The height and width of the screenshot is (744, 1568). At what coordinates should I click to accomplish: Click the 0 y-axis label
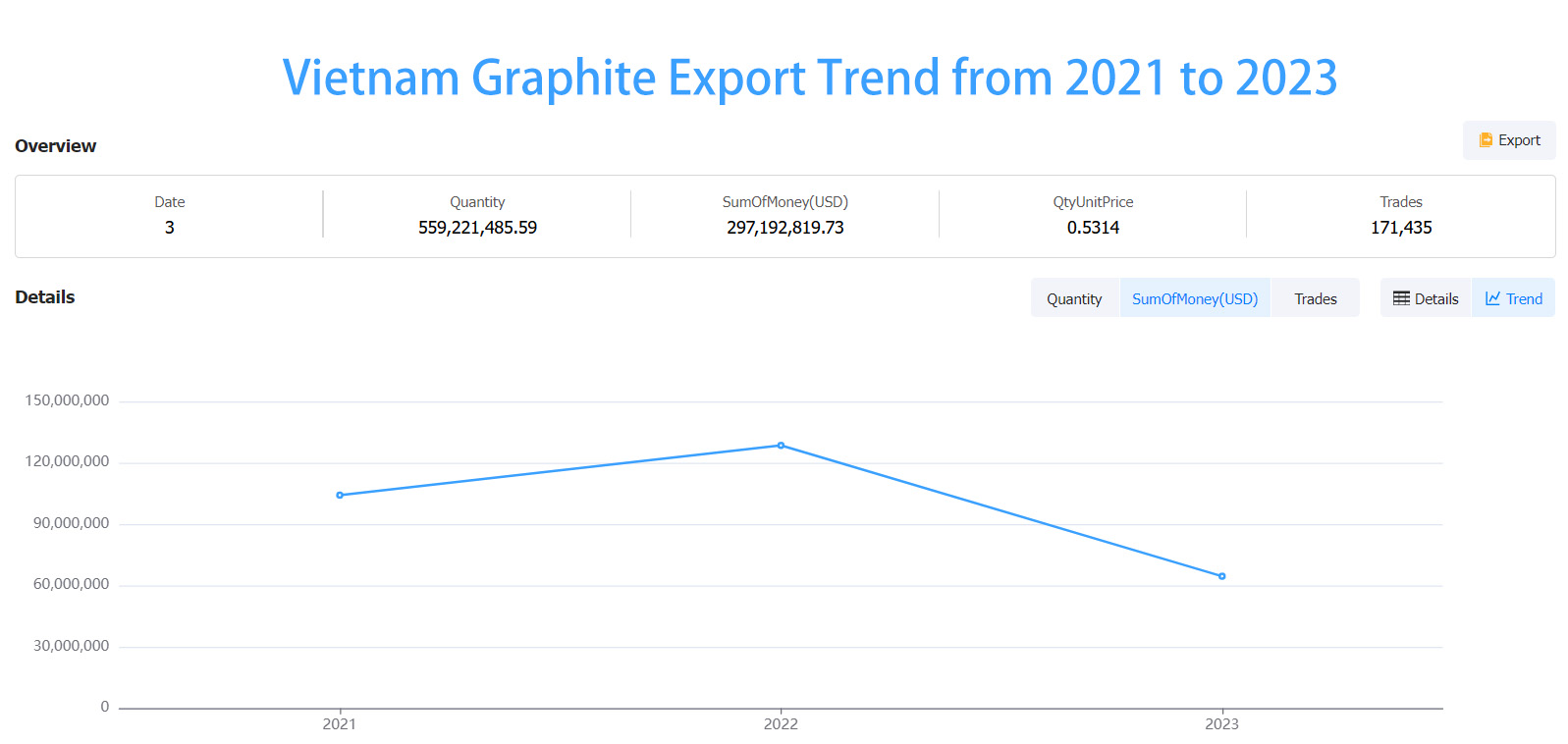pos(105,707)
